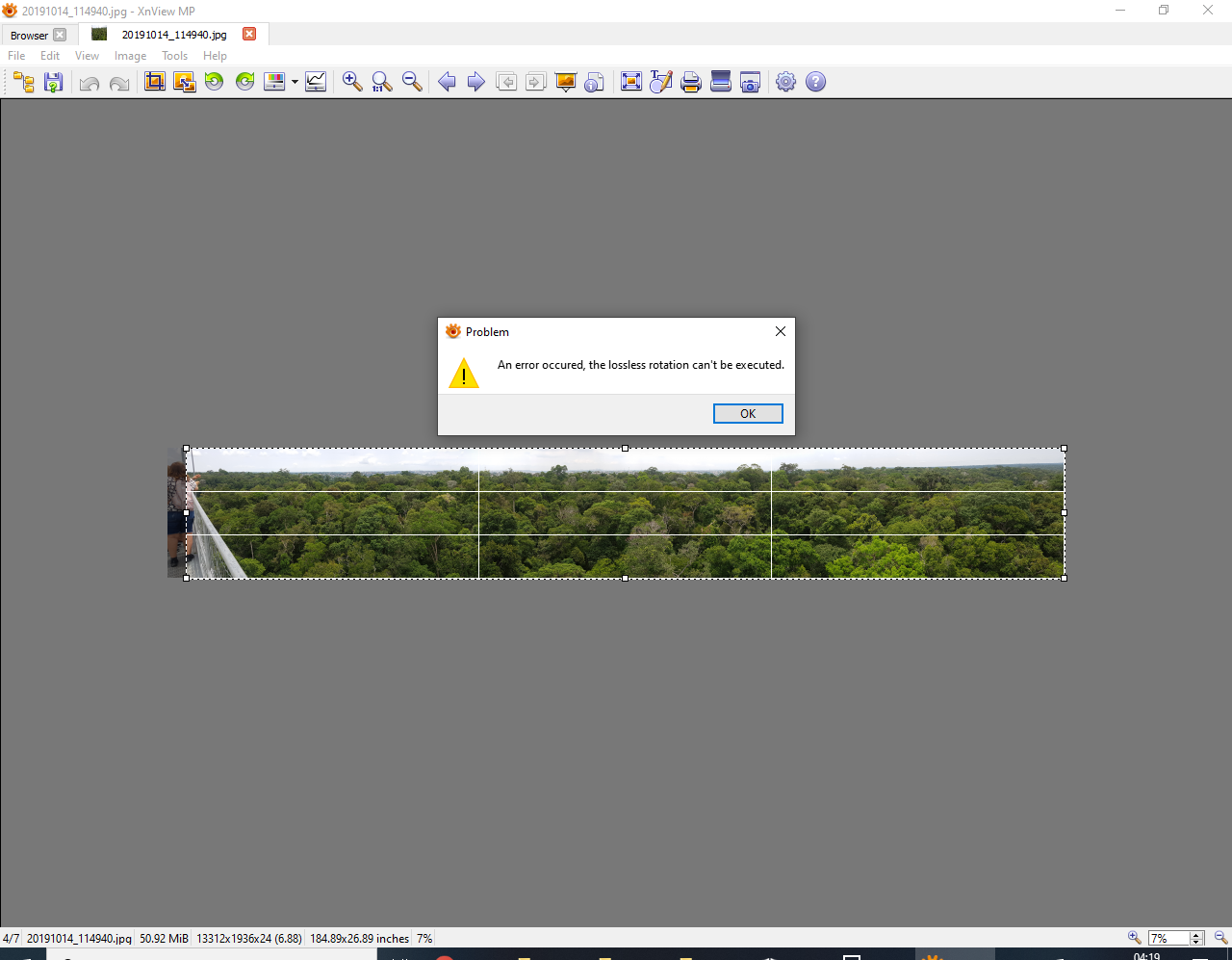
Task: Click the Undo arrow icon
Action: point(90,82)
